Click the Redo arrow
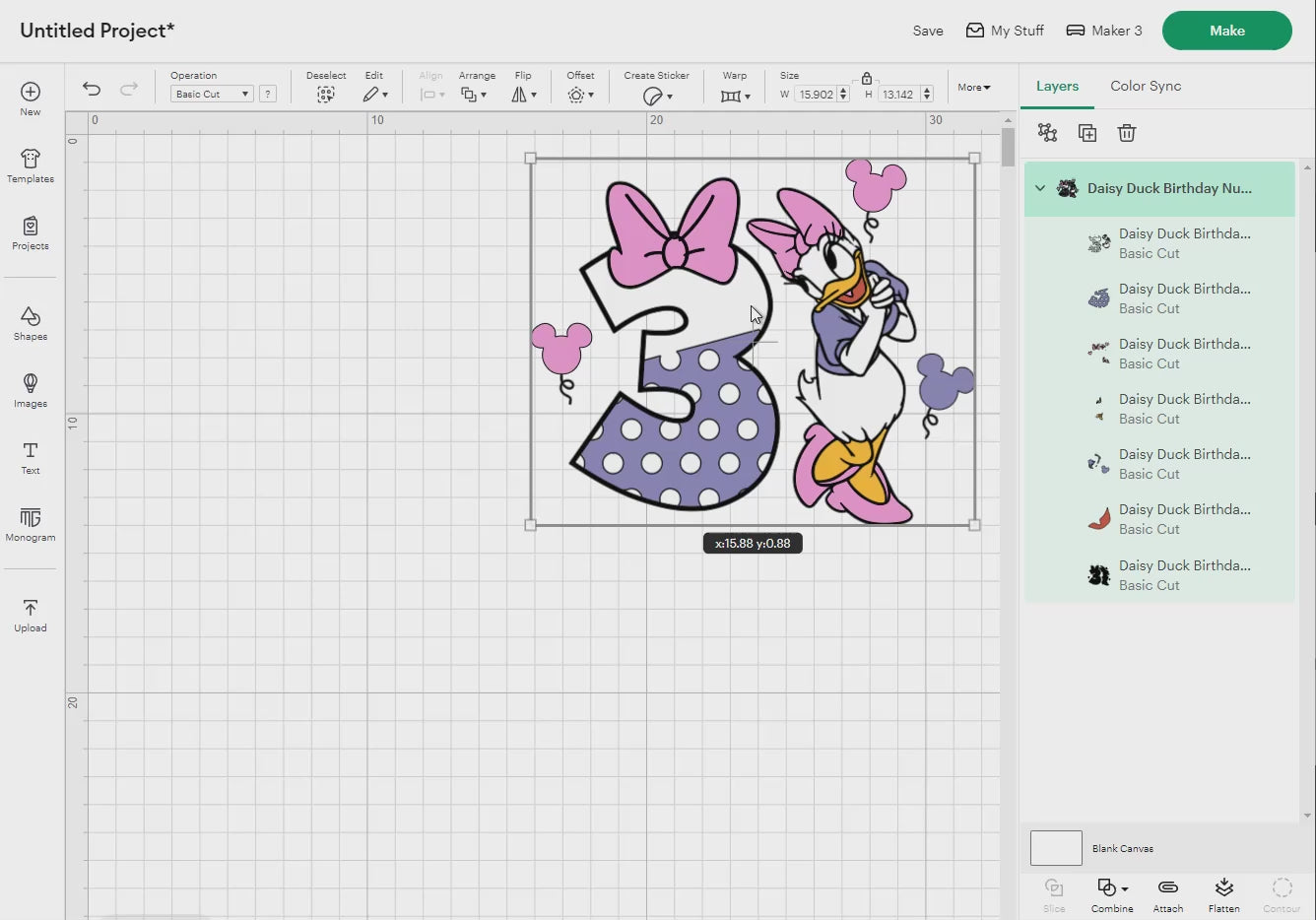Screen dimensions: 1316x920 (x=129, y=89)
